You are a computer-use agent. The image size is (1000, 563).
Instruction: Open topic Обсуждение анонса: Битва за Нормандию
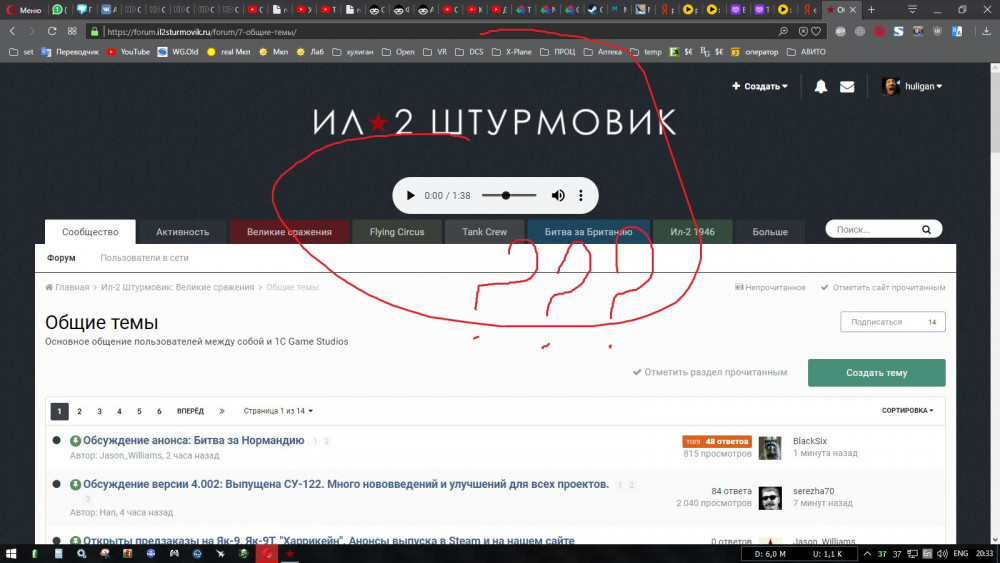coord(193,441)
